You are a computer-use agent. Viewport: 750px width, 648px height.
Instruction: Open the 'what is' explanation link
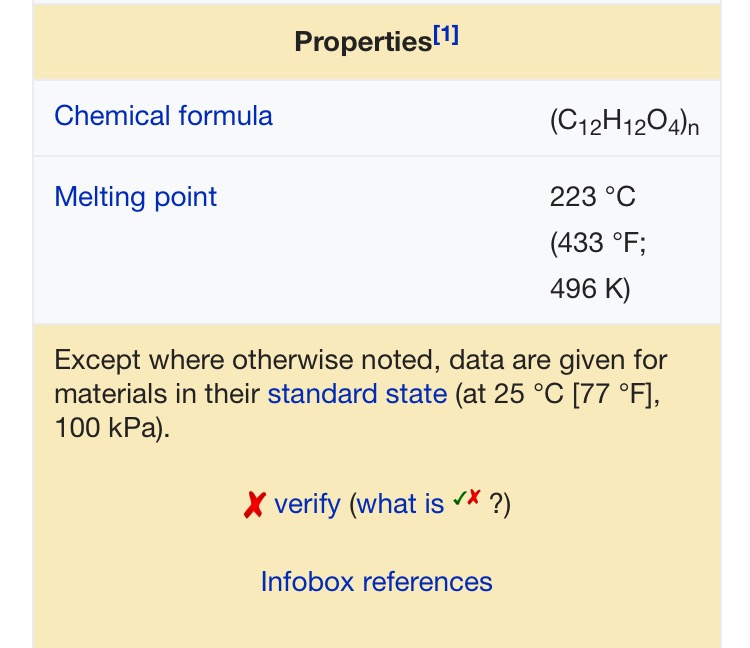[x=400, y=505]
